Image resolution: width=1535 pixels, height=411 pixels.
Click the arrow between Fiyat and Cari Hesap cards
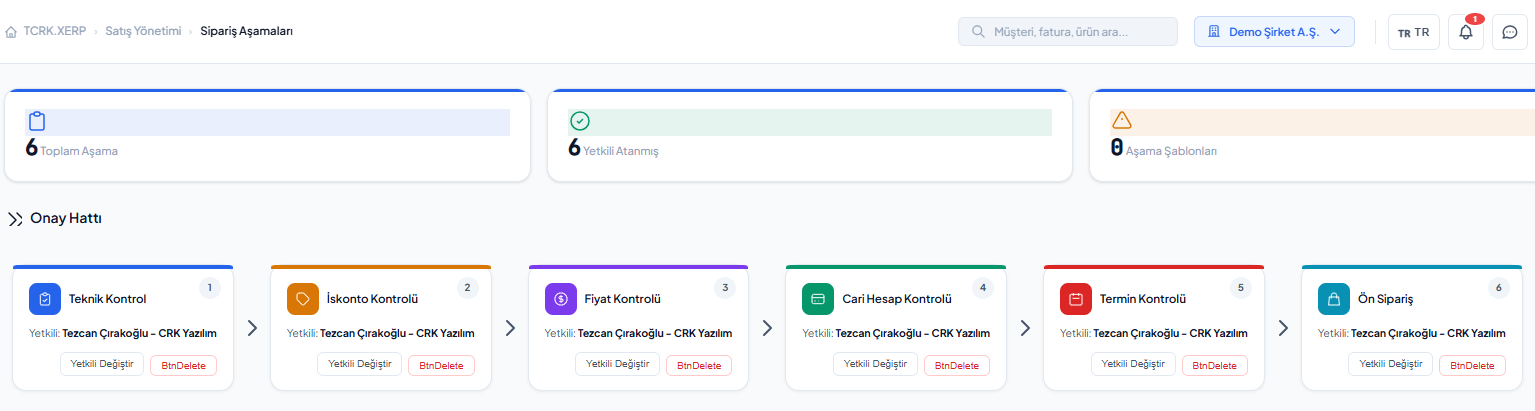pos(768,328)
